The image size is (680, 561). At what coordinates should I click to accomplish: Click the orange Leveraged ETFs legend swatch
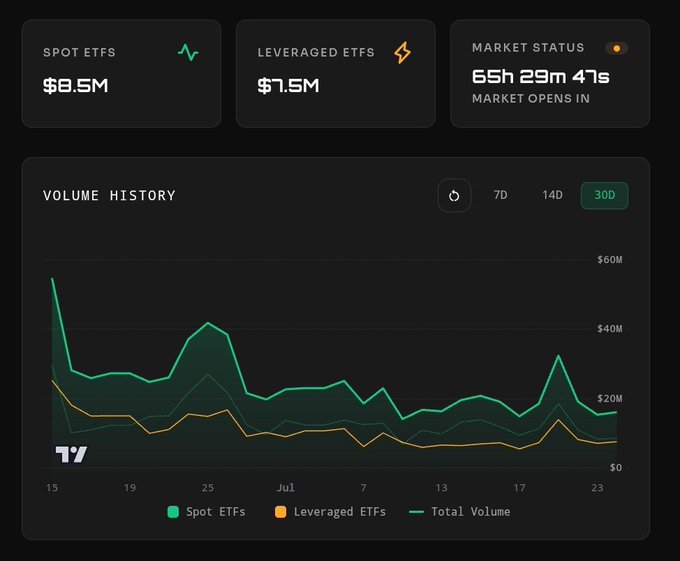(x=281, y=512)
